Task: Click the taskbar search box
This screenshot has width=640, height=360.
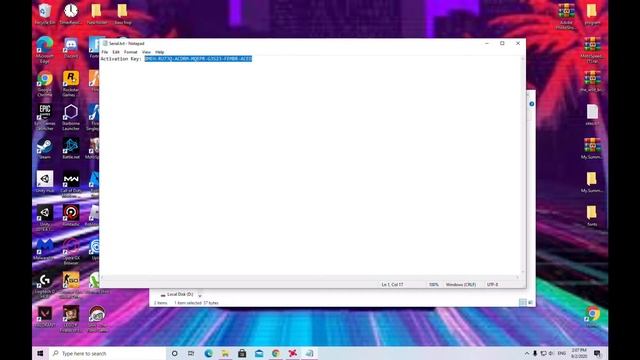Action: [x=108, y=353]
